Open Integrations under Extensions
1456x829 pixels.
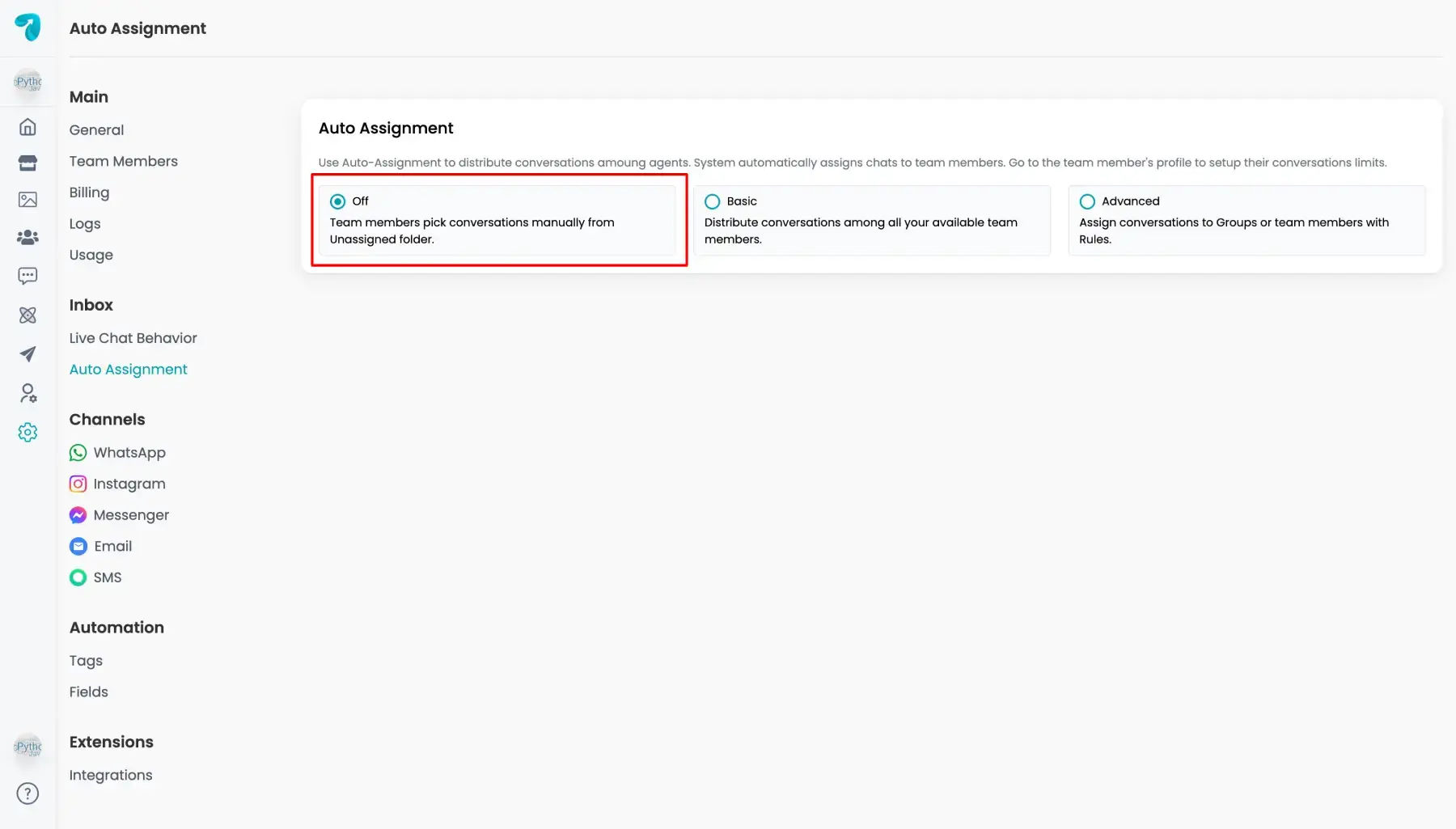[111, 775]
